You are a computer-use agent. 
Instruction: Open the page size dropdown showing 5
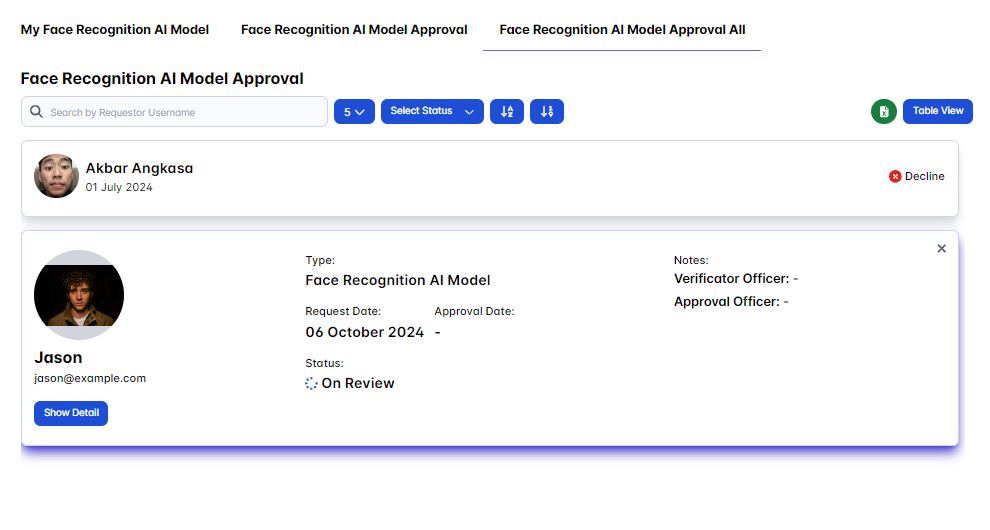coord(354,111)
